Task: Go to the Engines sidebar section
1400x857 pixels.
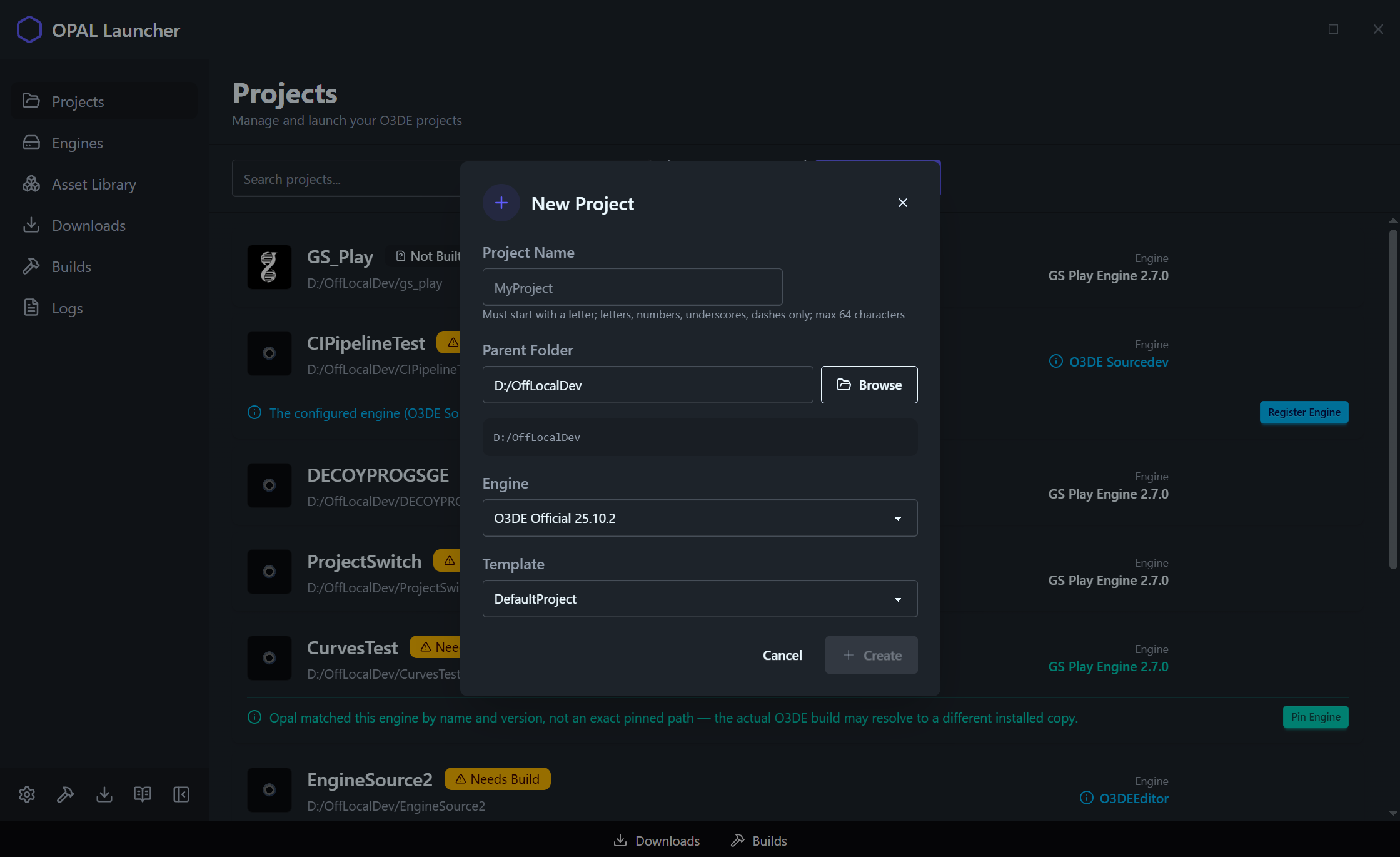Action: [104, 143]
